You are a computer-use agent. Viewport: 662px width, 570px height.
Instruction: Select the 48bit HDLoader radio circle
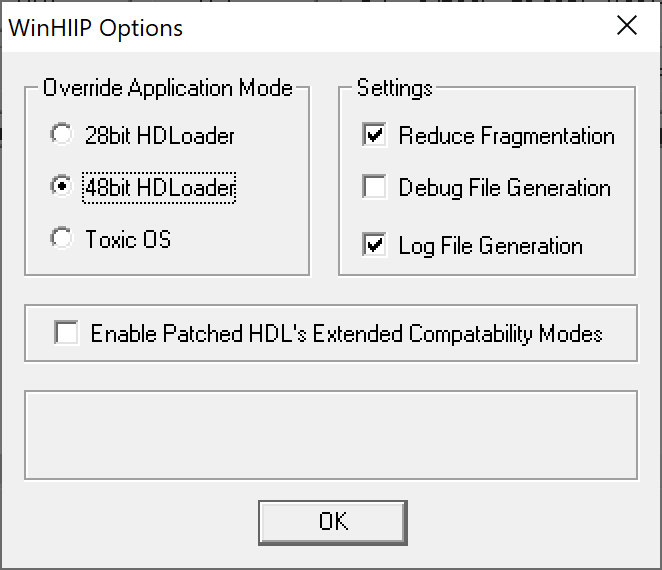coord(62,187)
